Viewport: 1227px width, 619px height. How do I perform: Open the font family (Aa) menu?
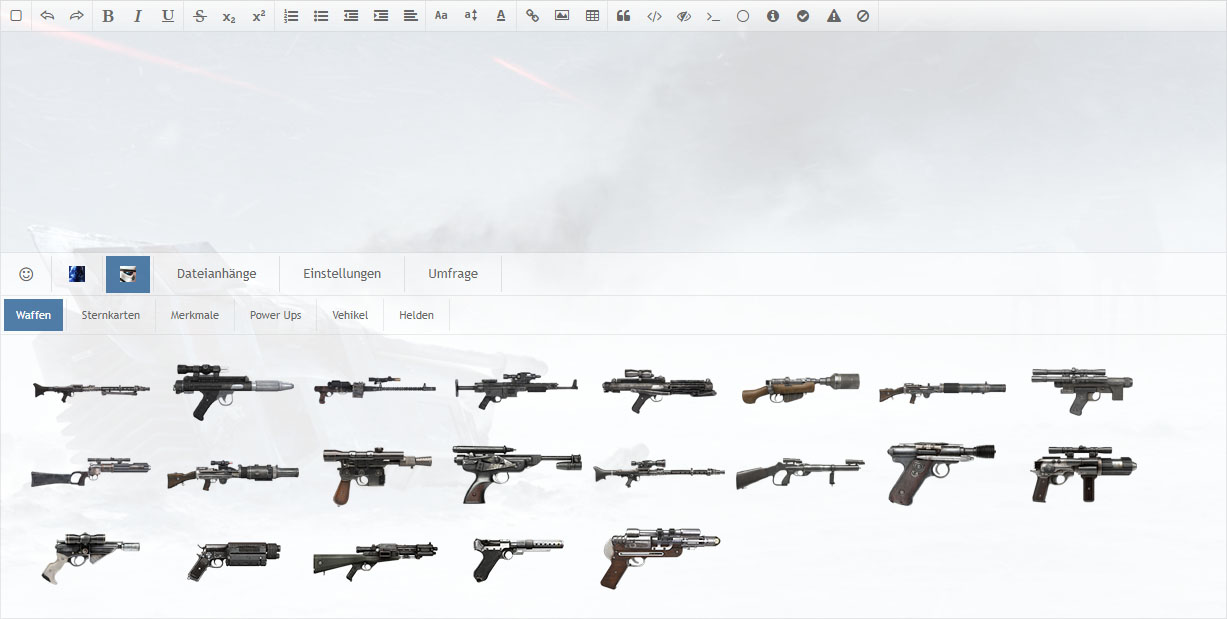coord(441,16)
